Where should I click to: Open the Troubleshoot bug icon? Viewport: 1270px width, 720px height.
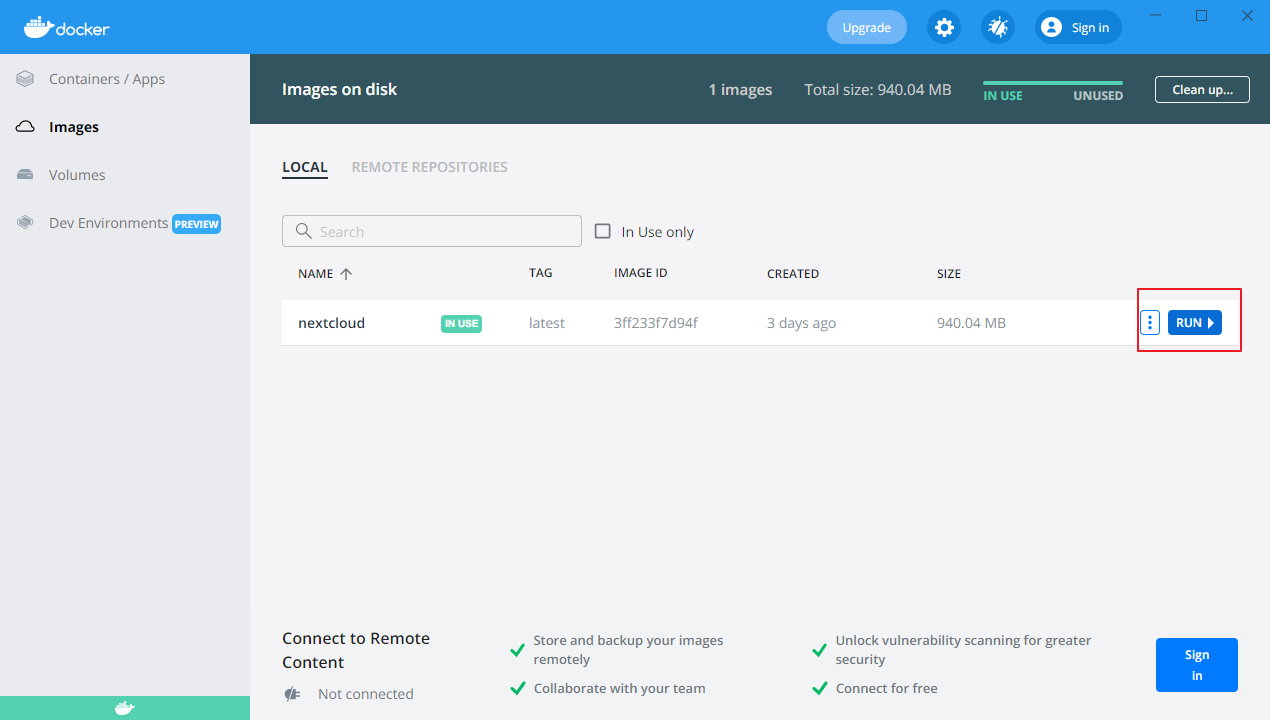click(x=998, y=27)
